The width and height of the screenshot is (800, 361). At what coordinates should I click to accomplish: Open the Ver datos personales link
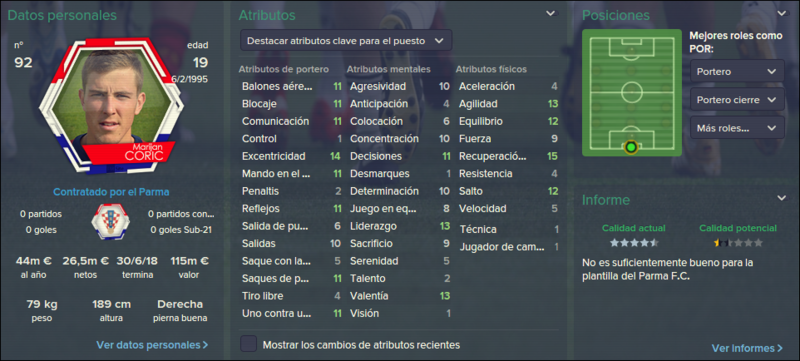tap(152, 345)
